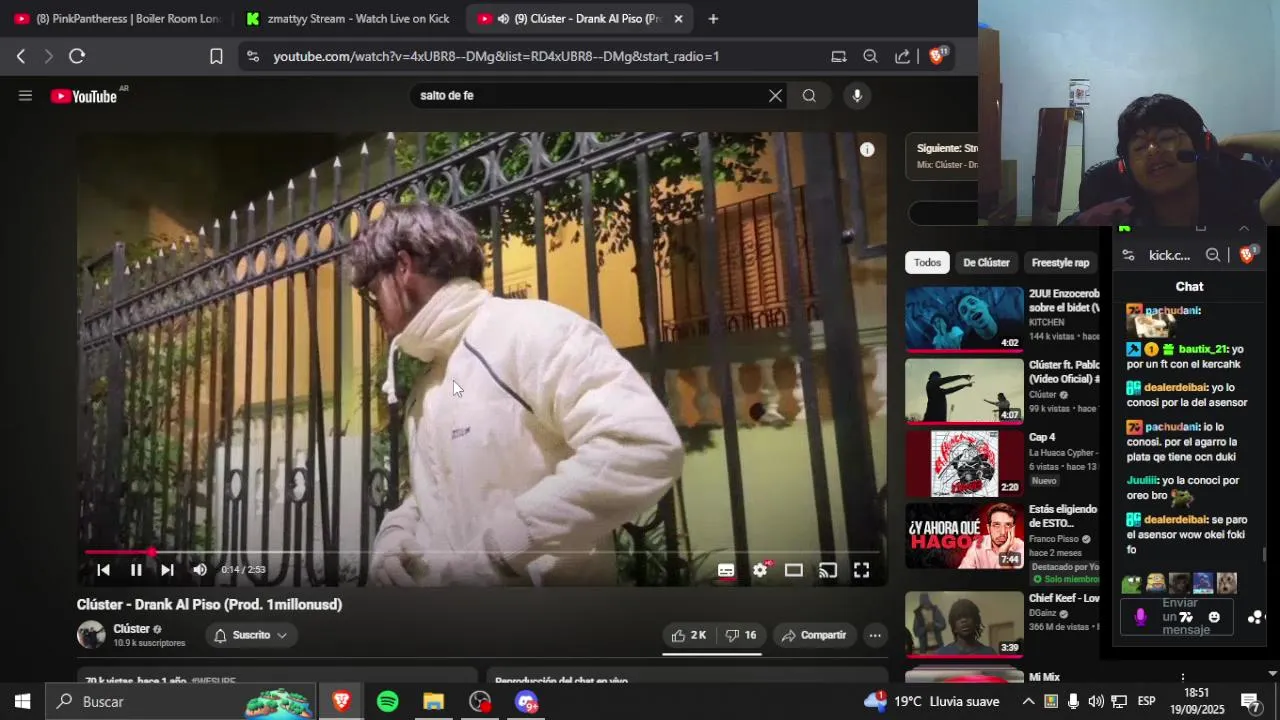This screenshot has height=720, width=1280.
Task: Open the Brave Shields lion icon
Action: click(937, 57)
